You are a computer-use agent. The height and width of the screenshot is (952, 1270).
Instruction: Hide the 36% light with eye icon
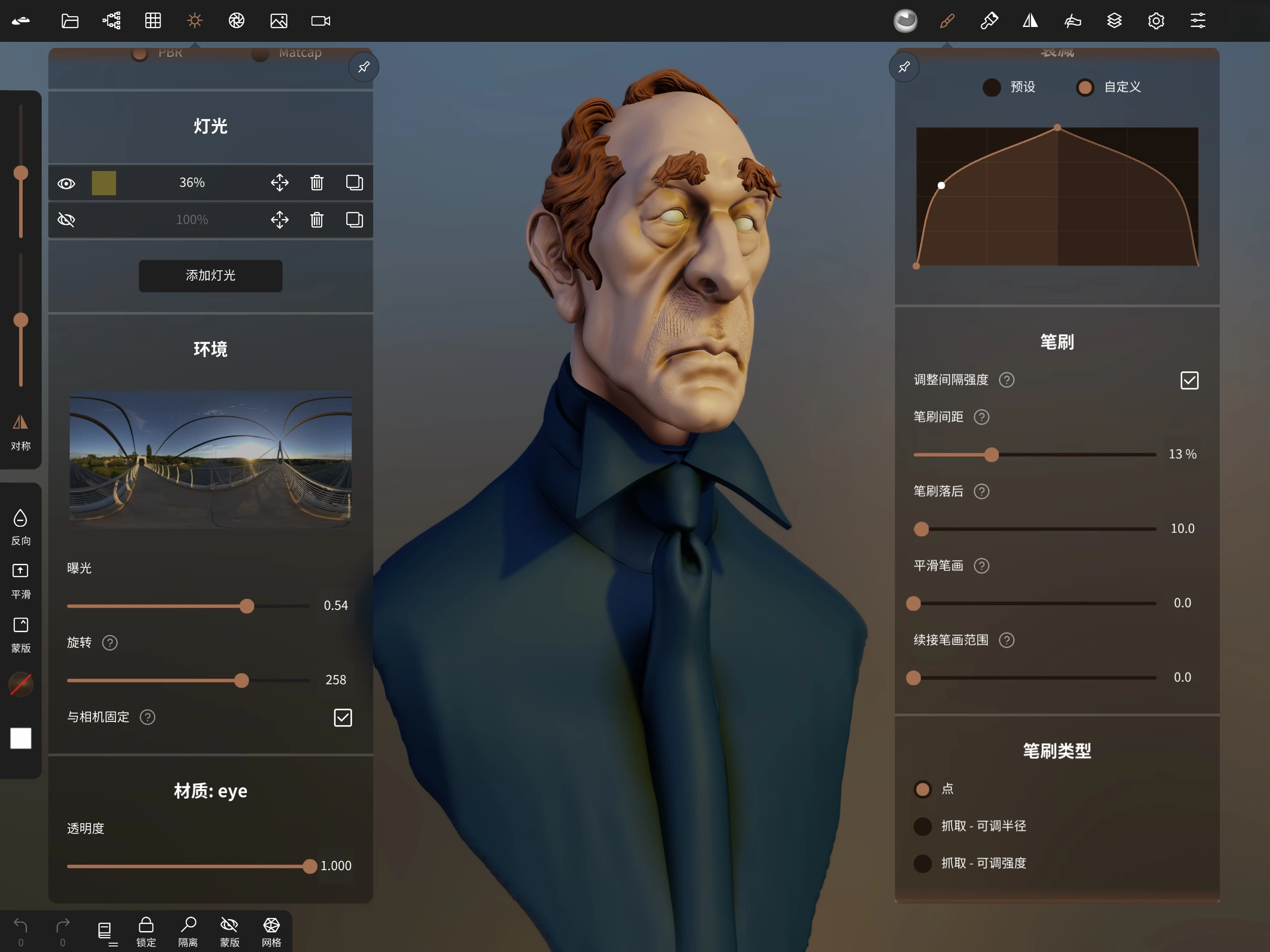click(66, 184)
